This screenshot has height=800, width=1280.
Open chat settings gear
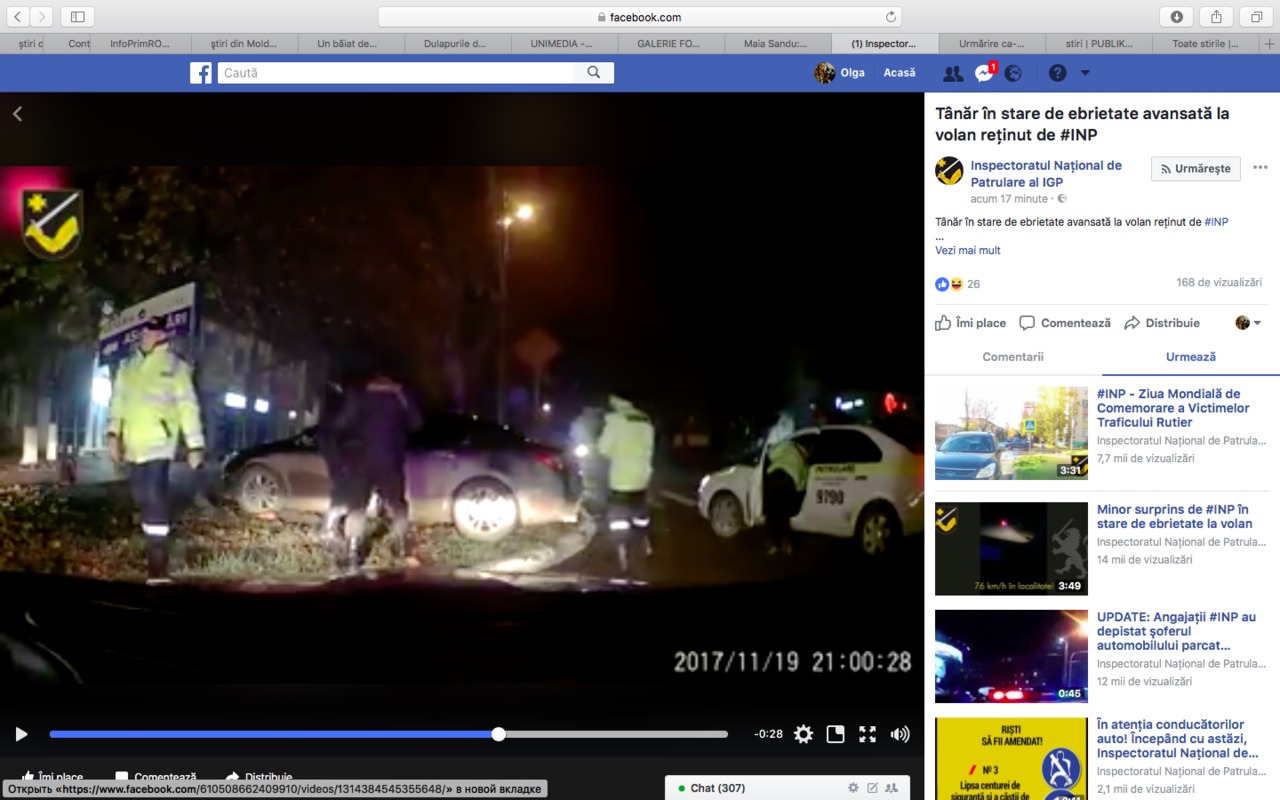pyautogui.click(x=853, y=788)
